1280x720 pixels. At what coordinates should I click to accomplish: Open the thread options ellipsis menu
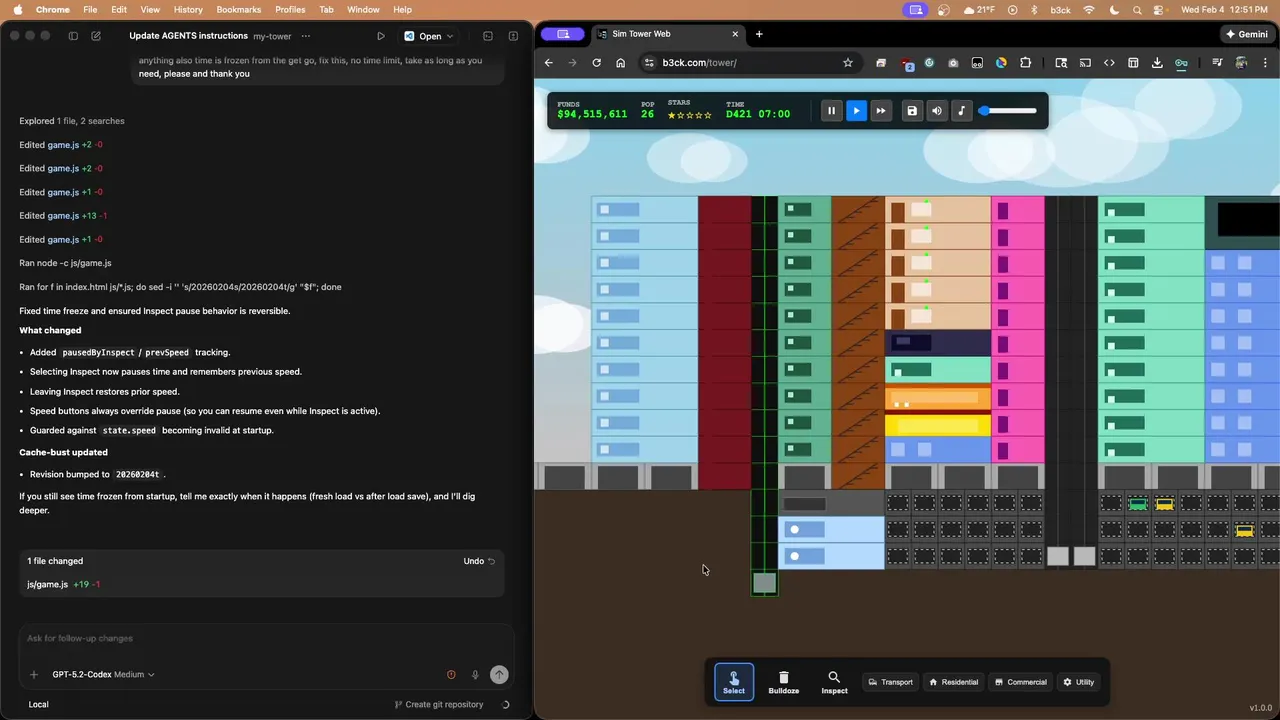306,36
